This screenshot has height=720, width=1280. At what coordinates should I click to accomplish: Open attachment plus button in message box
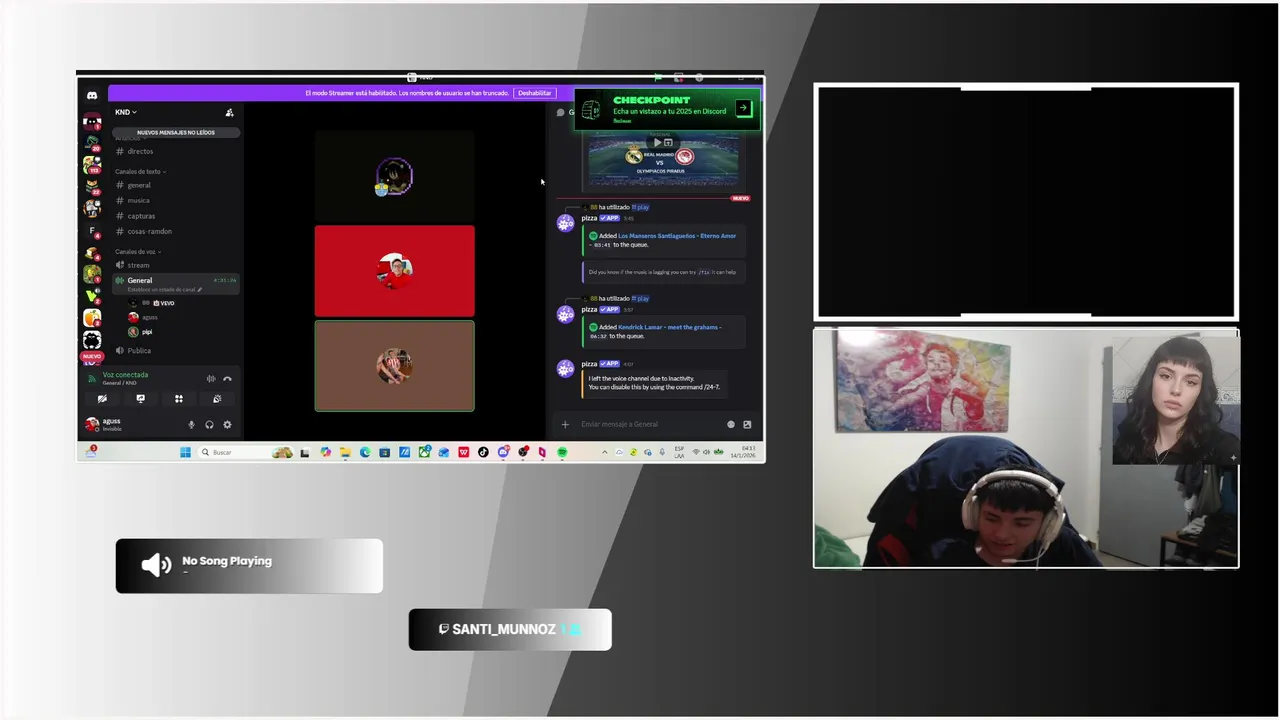pyautogui.click(x=565, y=424)
